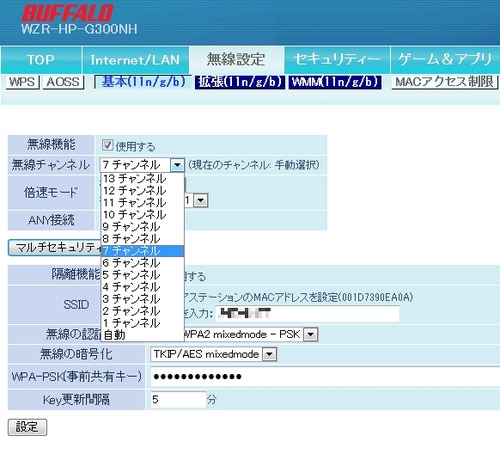Click the 現在のチャンネル: 手動選択 text
The image size is (500, 454).
click(x=254, y=165)
